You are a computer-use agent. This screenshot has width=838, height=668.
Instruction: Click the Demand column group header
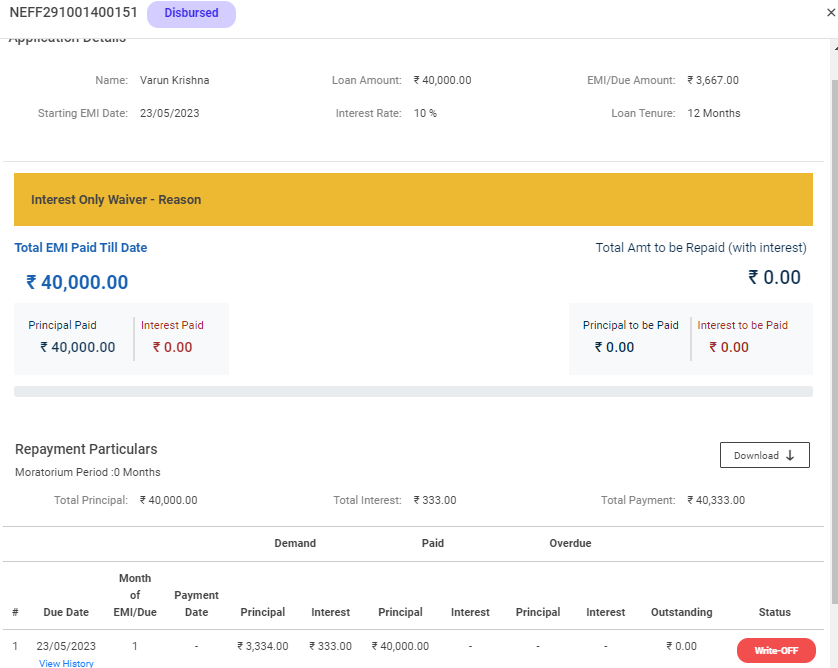(x=295, y=543)
